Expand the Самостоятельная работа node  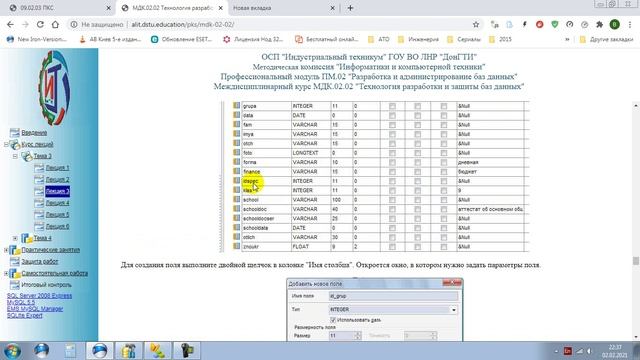pos(6,273)
